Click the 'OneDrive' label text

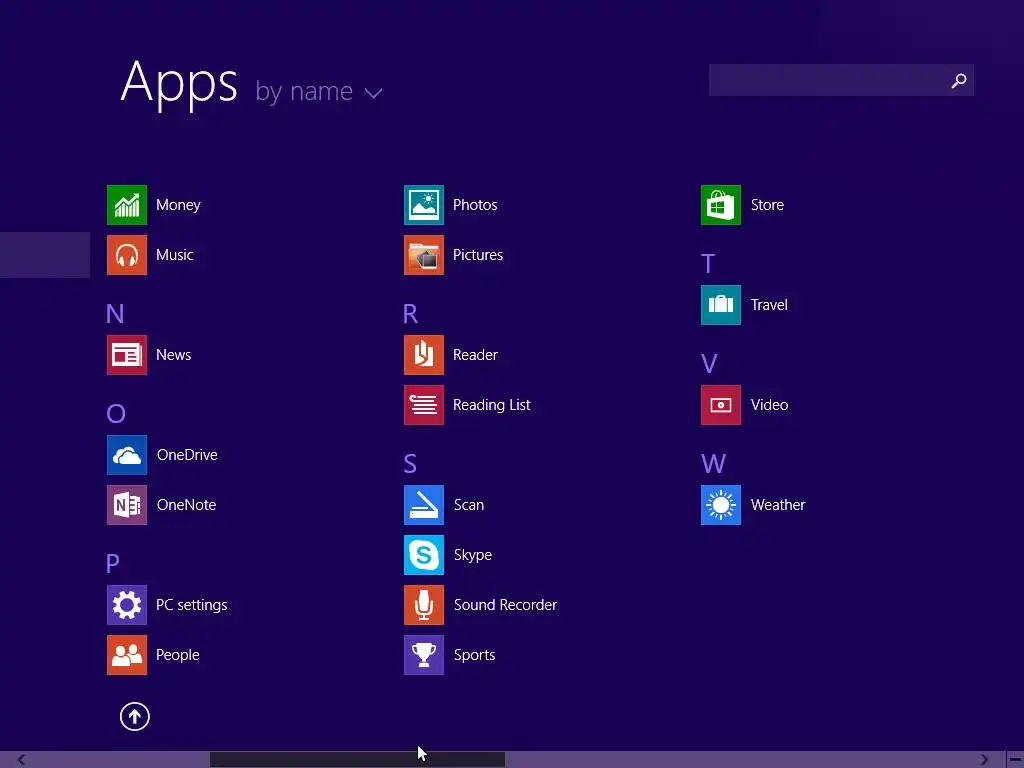[187, 455]
